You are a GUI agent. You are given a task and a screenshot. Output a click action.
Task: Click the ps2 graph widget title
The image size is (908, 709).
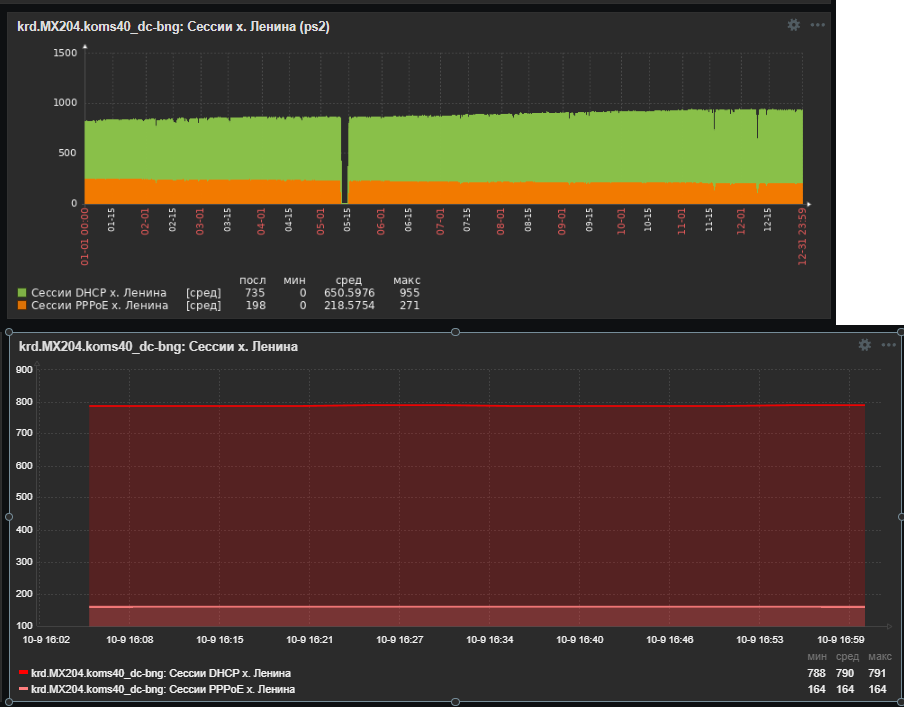(x=173, y=27)
